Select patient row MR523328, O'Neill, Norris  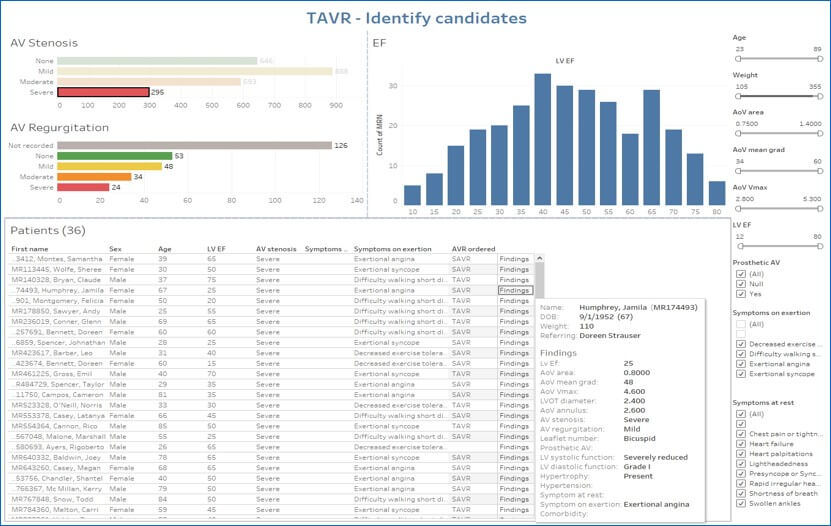click(271, 405)
